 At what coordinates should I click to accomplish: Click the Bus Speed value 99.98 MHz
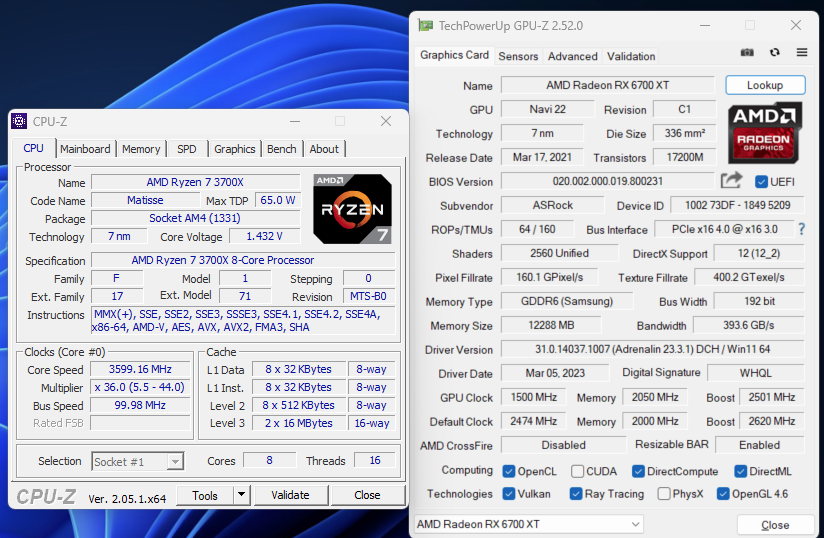coord(140,405)
